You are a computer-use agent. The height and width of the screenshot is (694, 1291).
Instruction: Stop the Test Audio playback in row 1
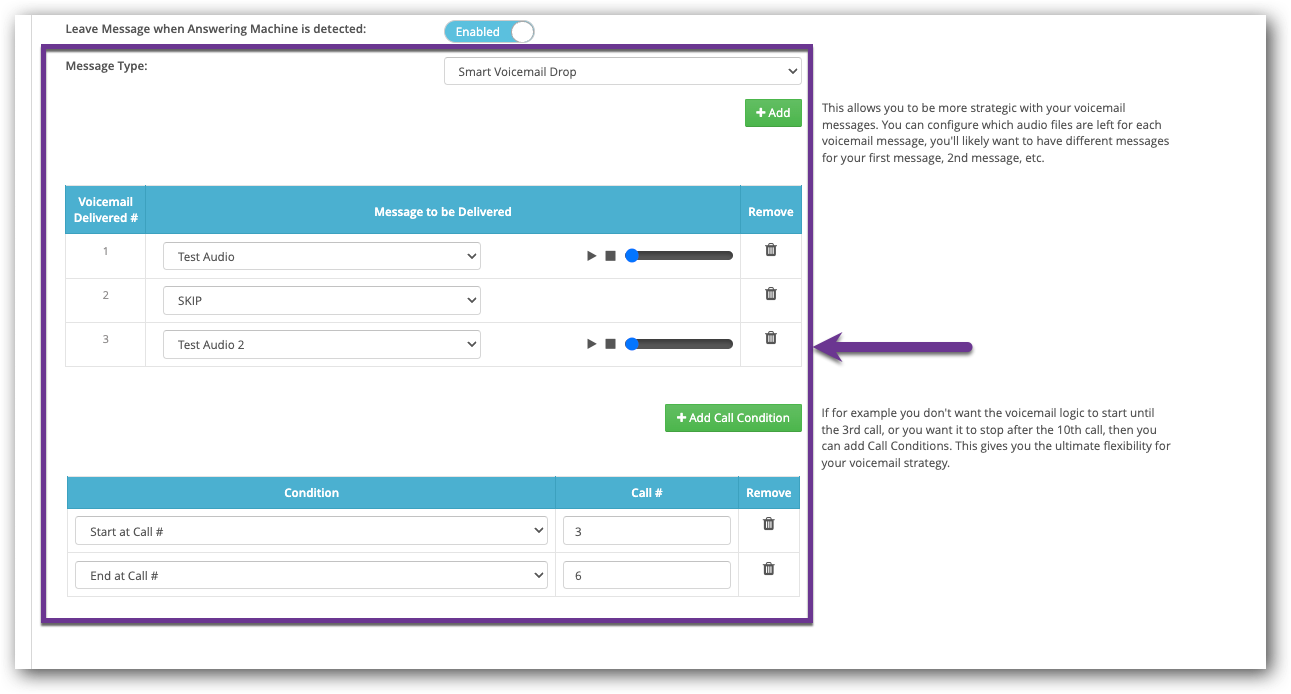click(x=610, y=256)
